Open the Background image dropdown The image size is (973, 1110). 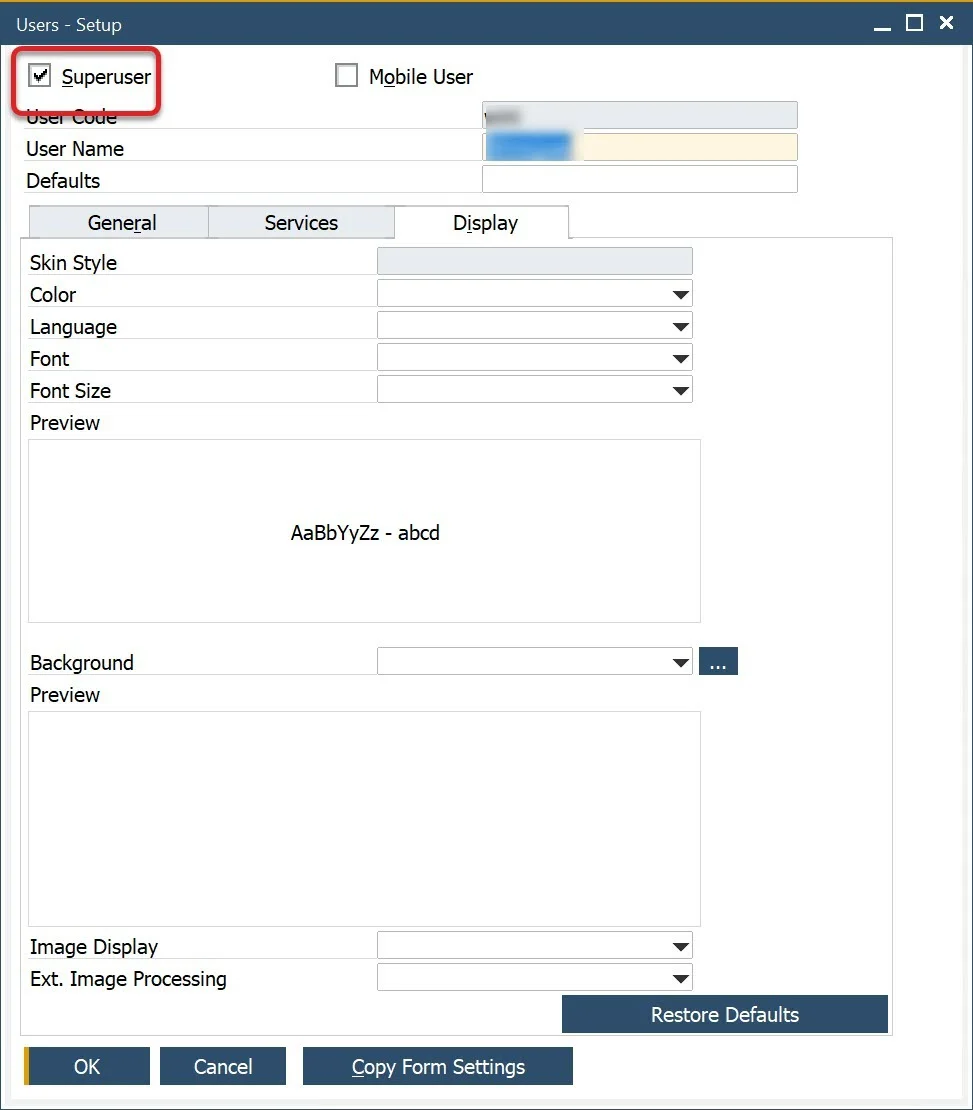[x=682, y=660]
